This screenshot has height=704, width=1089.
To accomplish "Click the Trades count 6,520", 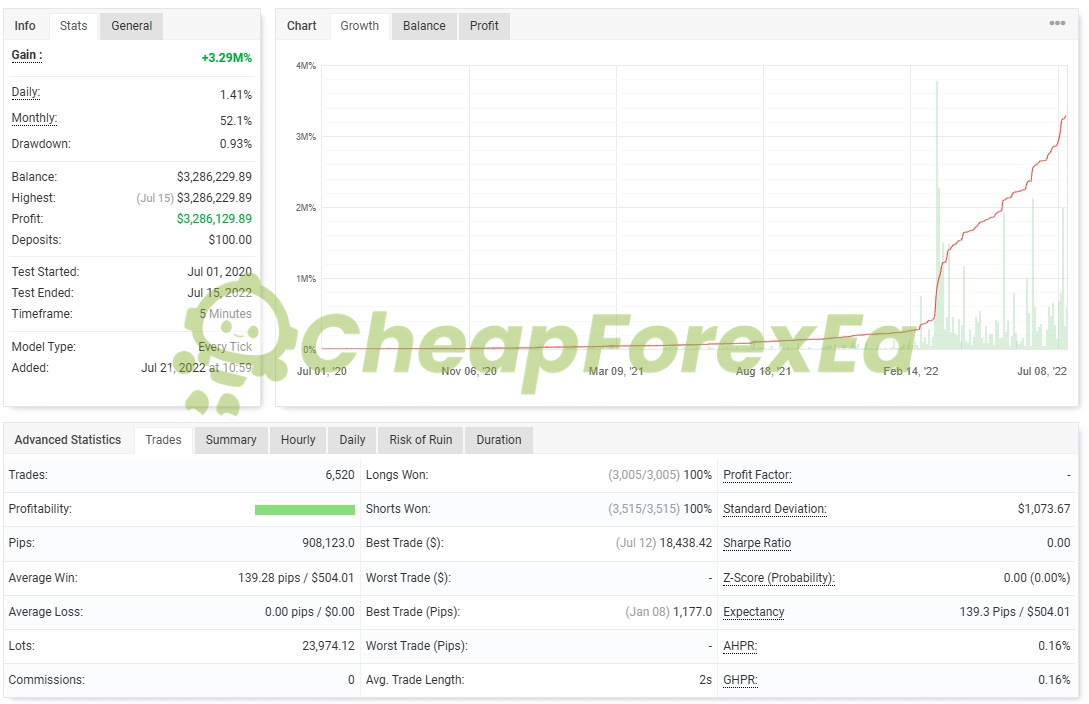I will pyautogui.click(x=340, y=475).
